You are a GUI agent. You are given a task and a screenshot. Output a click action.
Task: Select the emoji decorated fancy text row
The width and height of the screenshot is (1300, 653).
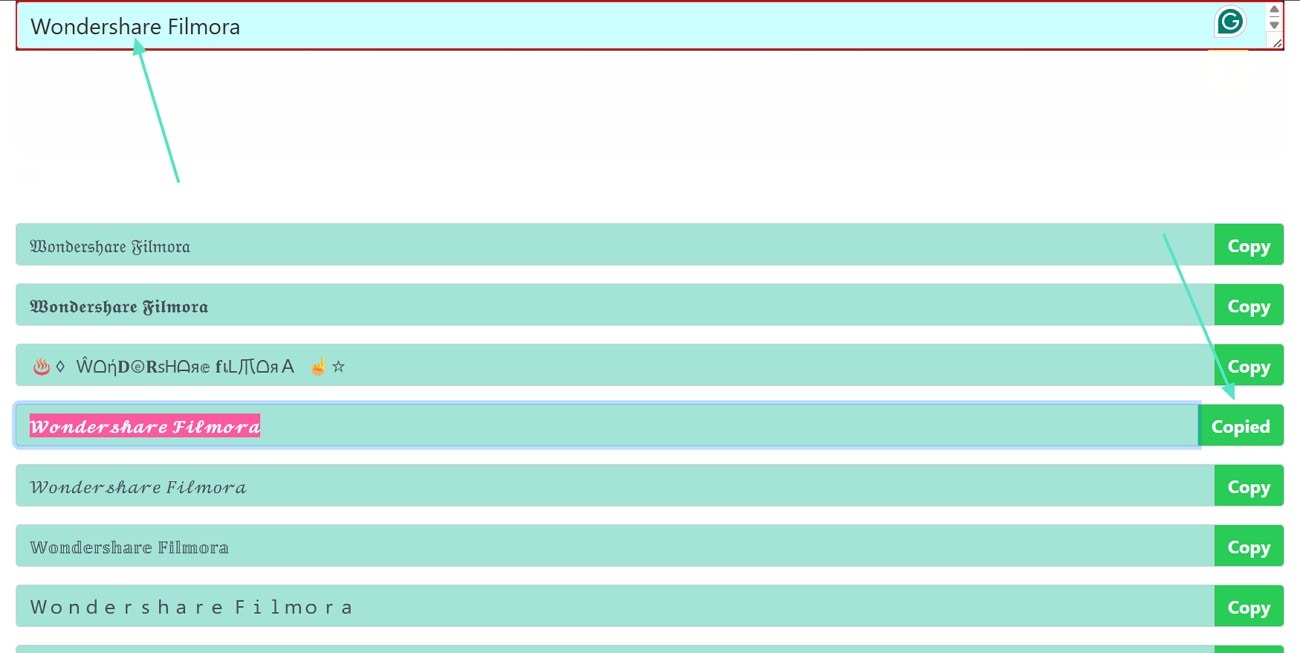[x=615, y=366]
